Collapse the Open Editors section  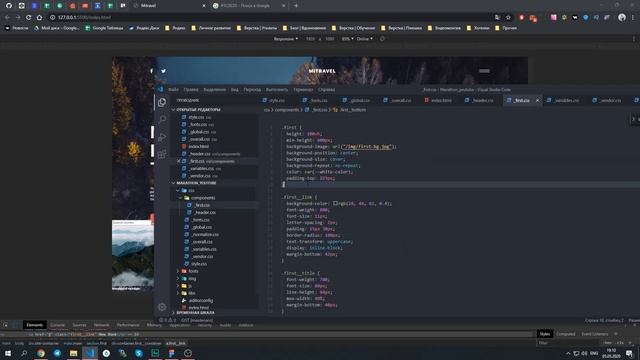pos(198,110)
